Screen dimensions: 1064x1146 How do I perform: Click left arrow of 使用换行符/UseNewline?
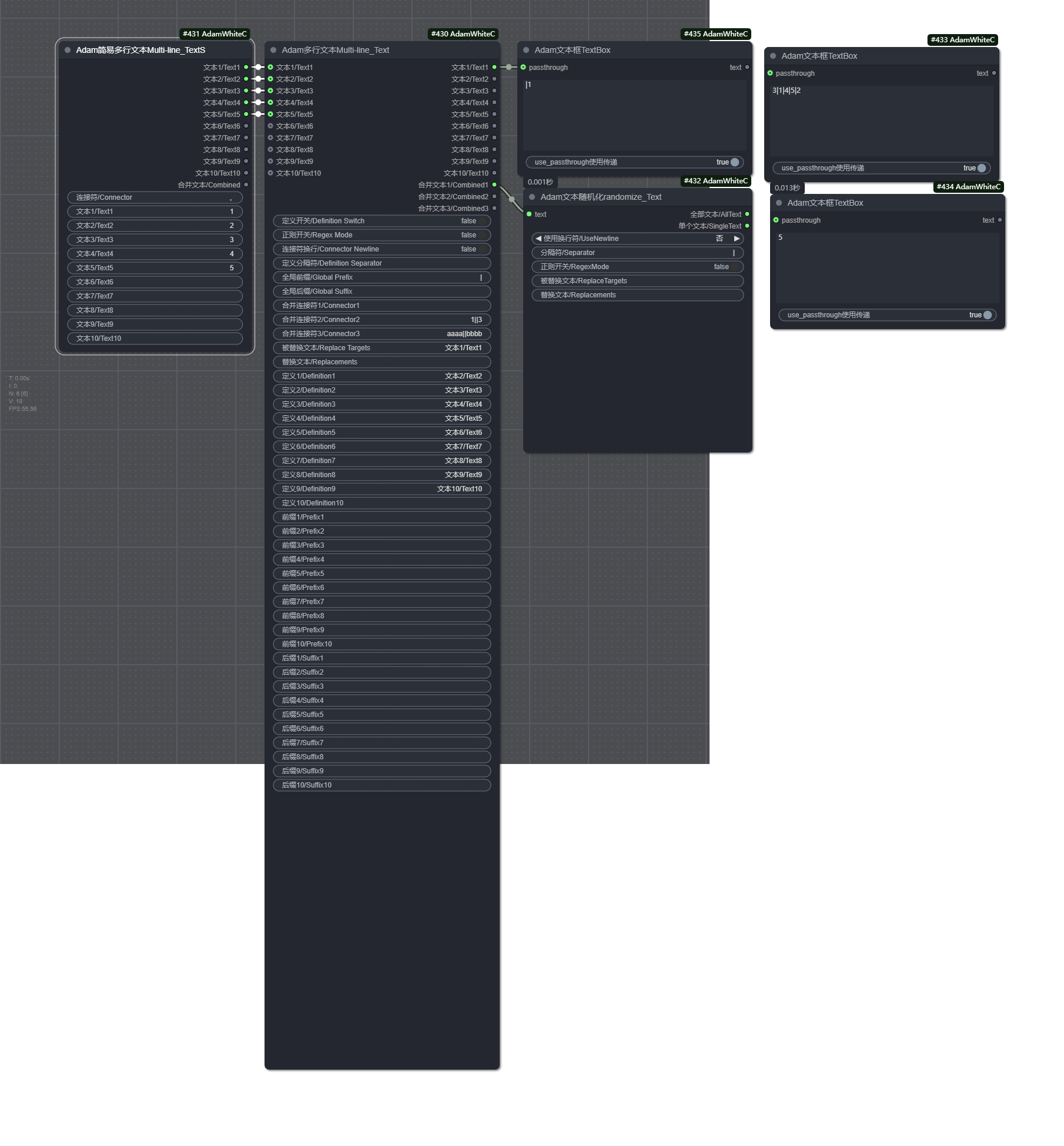[x=538, y=239]
